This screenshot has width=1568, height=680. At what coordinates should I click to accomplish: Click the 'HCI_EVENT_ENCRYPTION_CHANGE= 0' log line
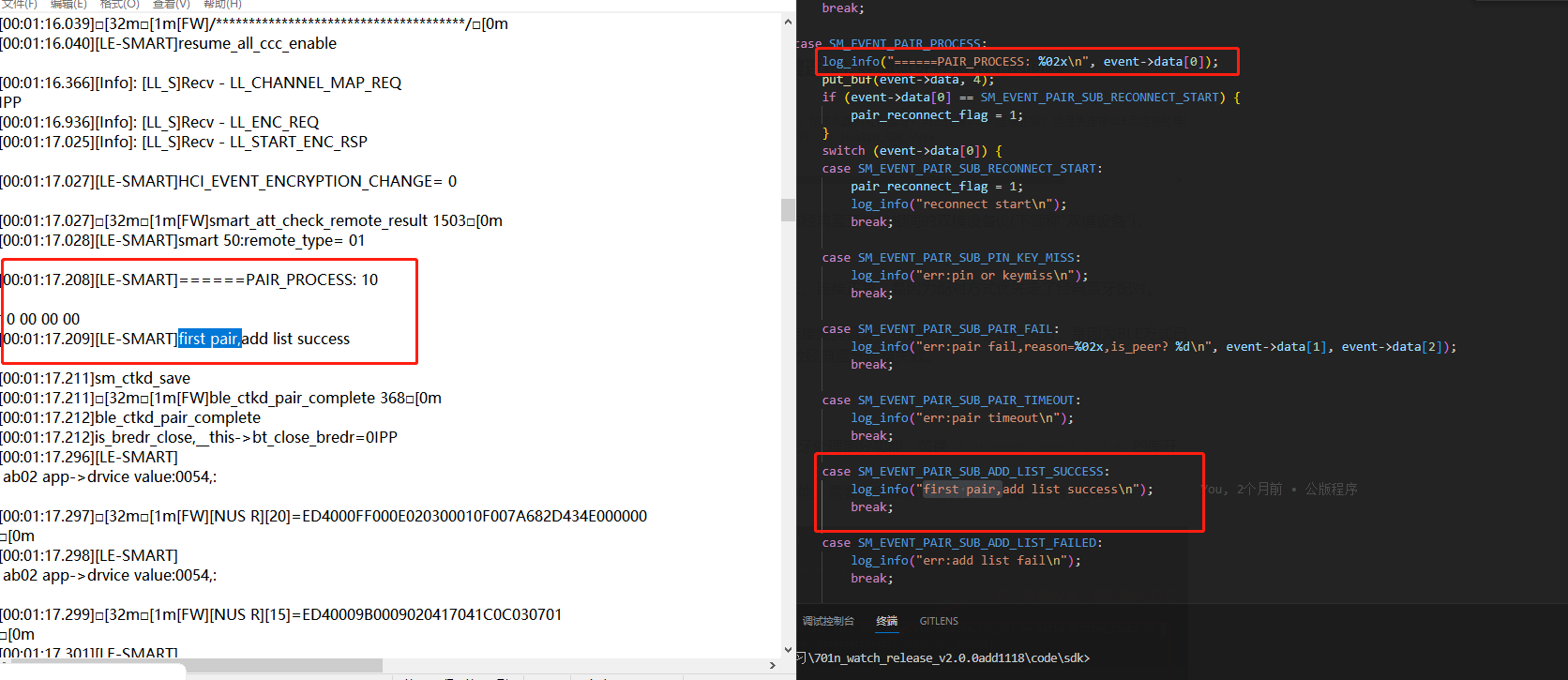tap(229, 181)
